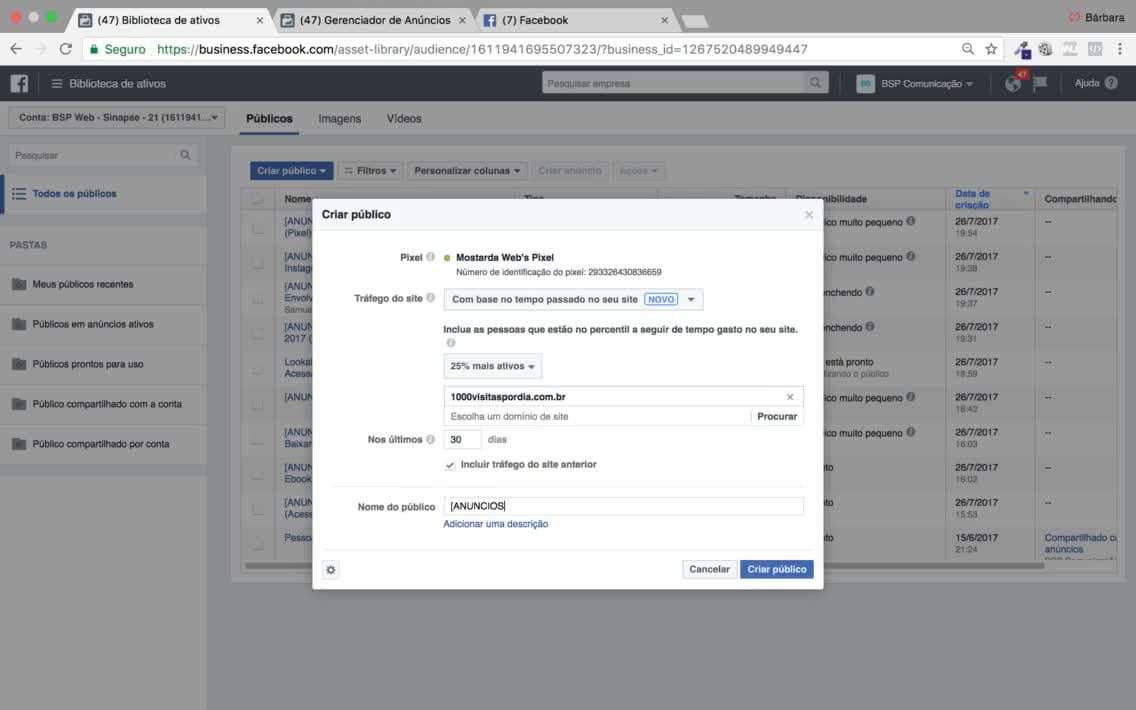
Task: Click the gear icon in the dialog footer
Action: [x=330, y=570]
